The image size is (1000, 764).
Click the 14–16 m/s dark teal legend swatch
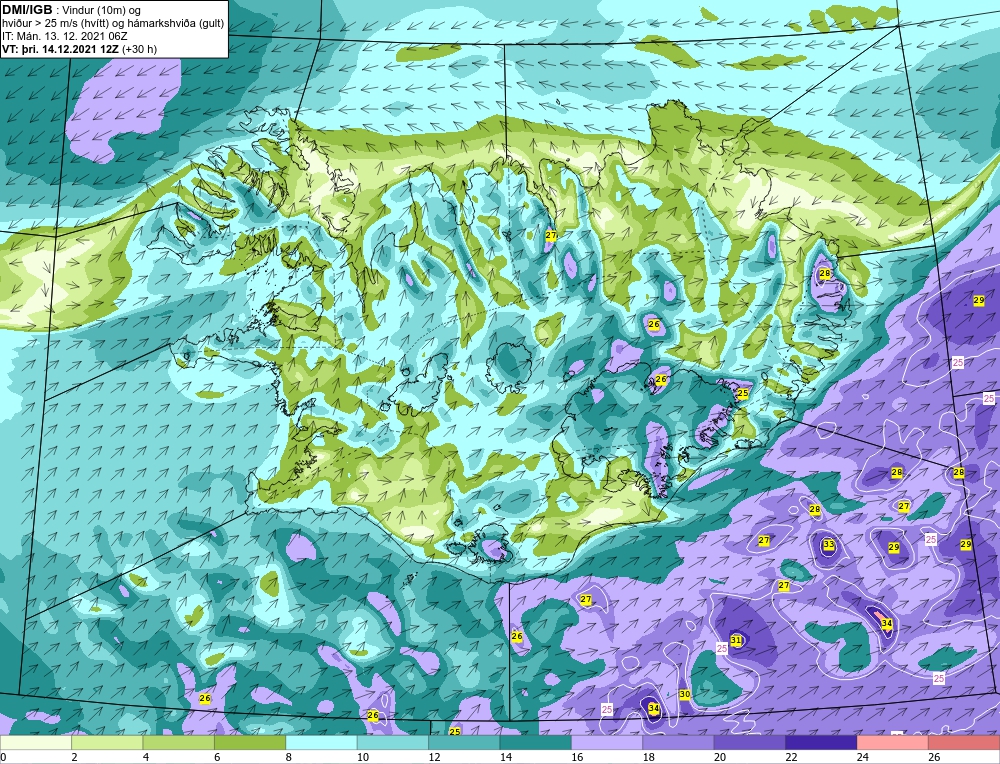pyautogui.click(x=536, y=743)
